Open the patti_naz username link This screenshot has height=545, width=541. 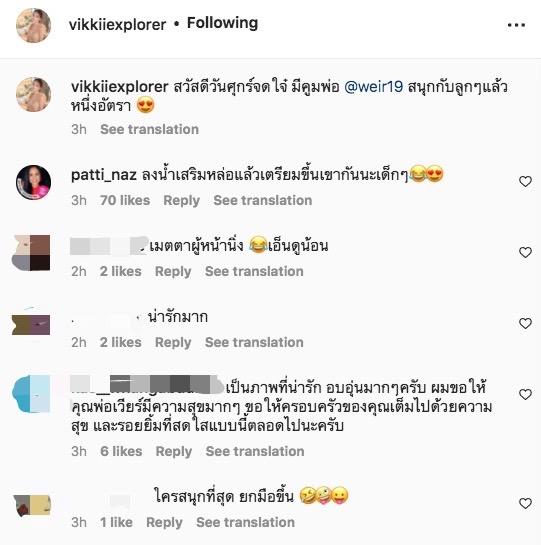click(104, 175)
